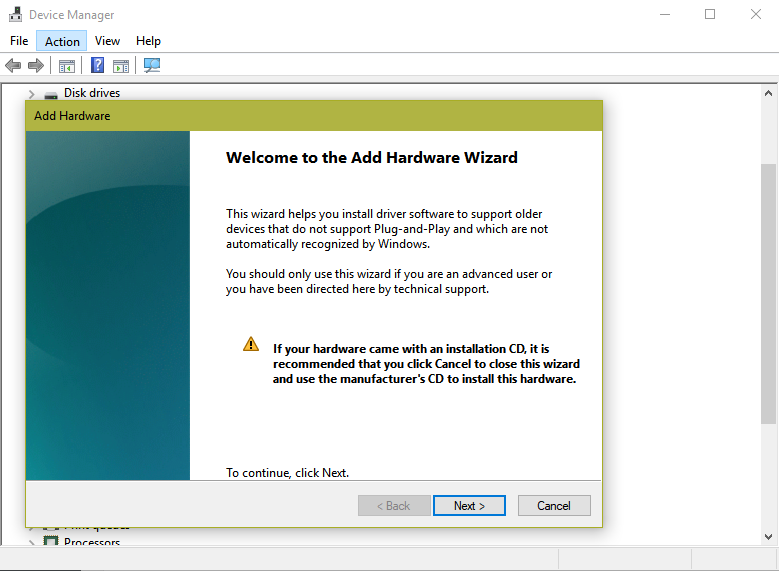Click the Add Hardware dialog title bar
Viewport: 779px width, 571px height.
314,116
